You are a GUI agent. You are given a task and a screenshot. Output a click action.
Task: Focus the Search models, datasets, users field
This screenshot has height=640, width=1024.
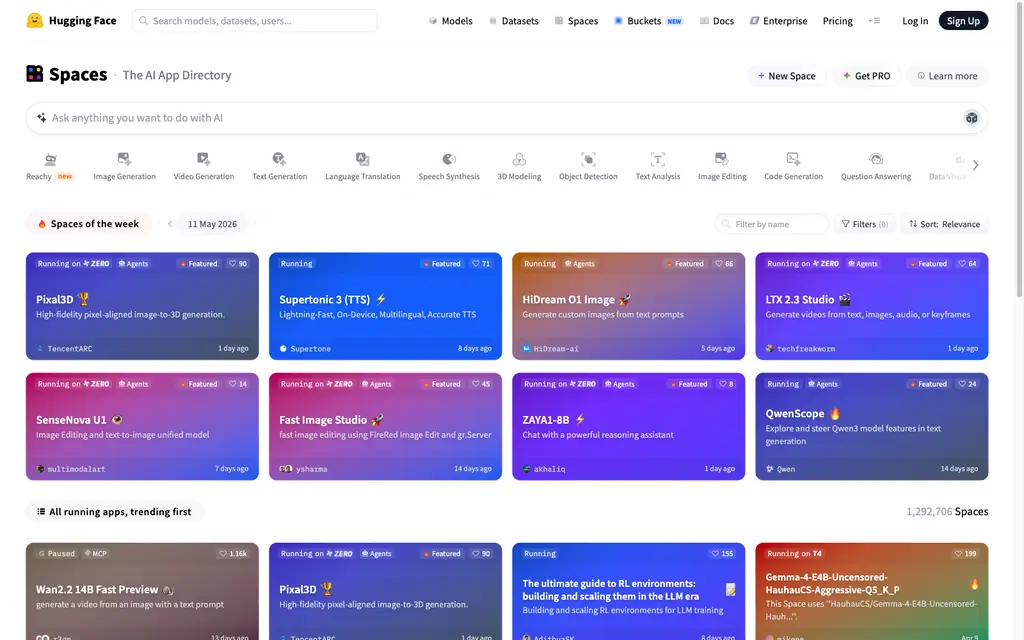(255, 21)
